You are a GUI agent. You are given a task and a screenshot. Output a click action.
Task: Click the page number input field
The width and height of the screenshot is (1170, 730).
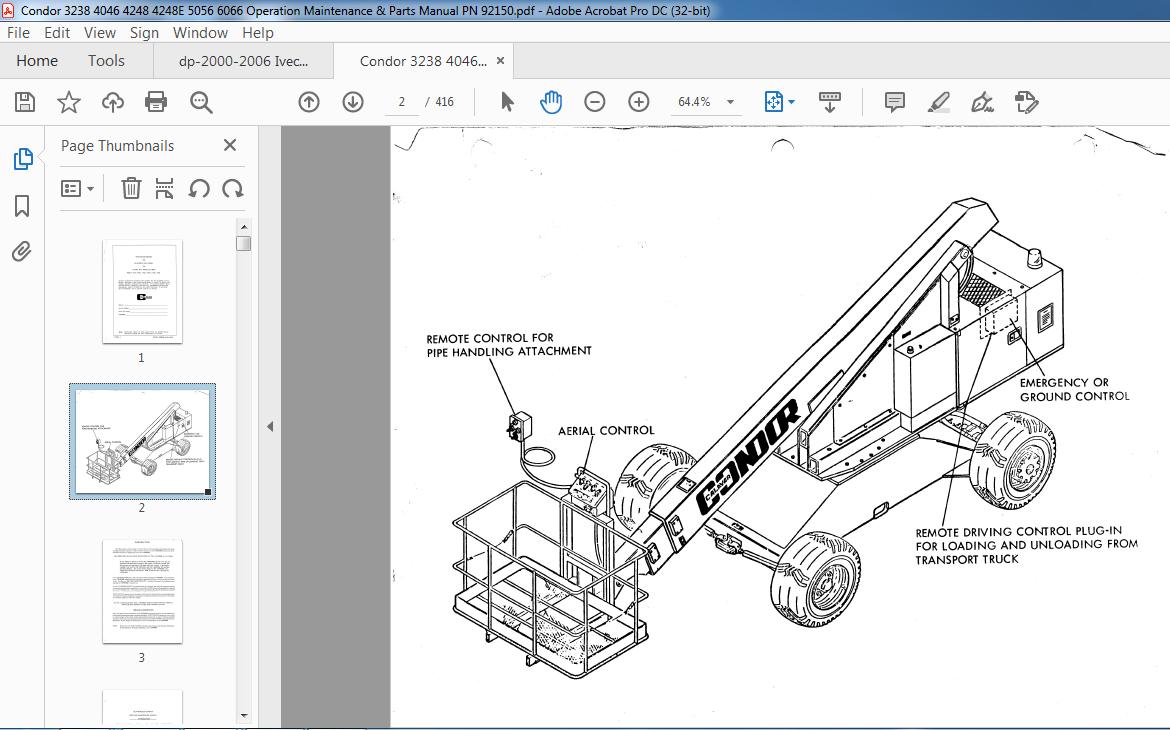(x=401, y=102)
